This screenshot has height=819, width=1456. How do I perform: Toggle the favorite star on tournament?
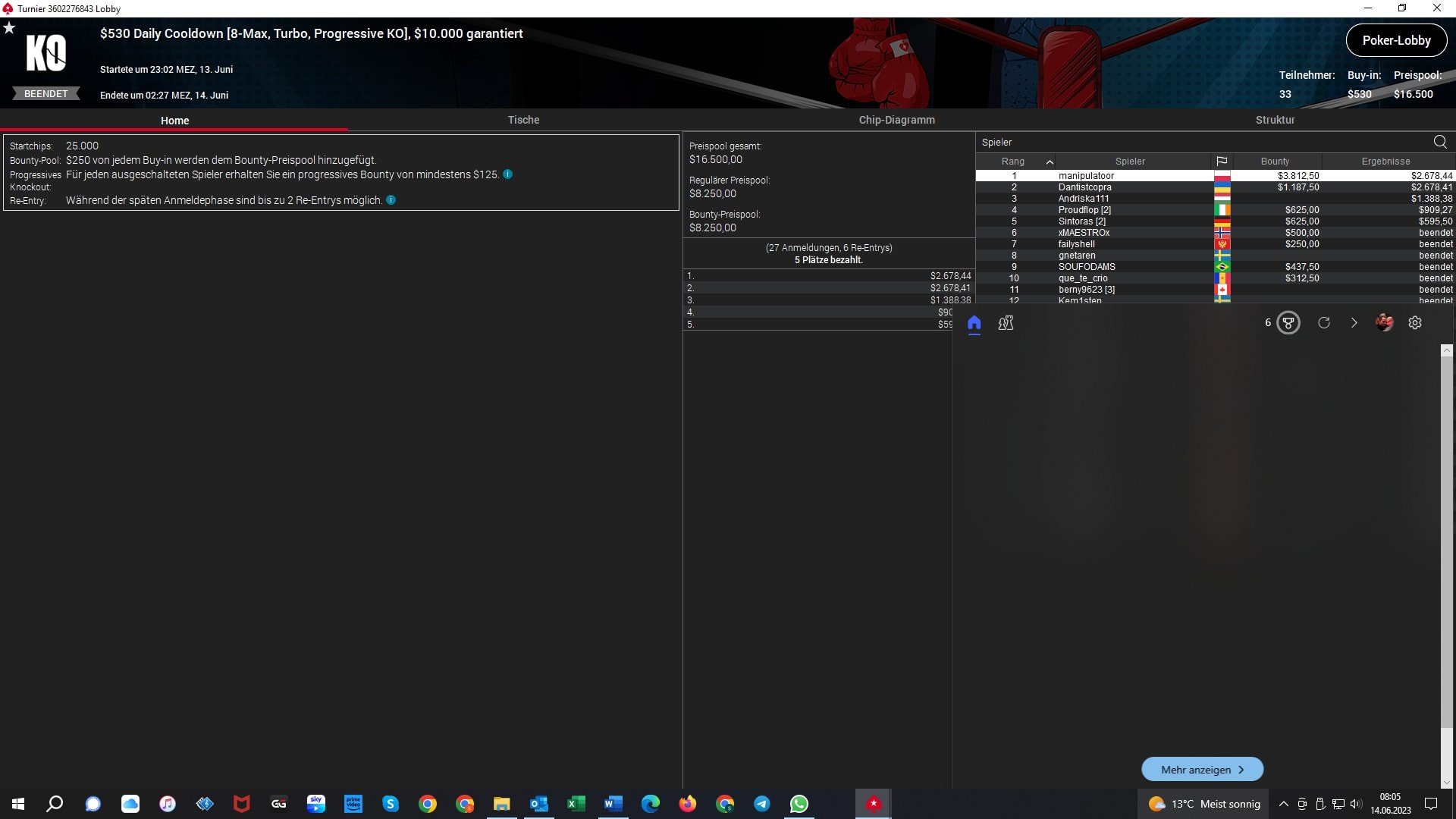[x=9, y=28]
